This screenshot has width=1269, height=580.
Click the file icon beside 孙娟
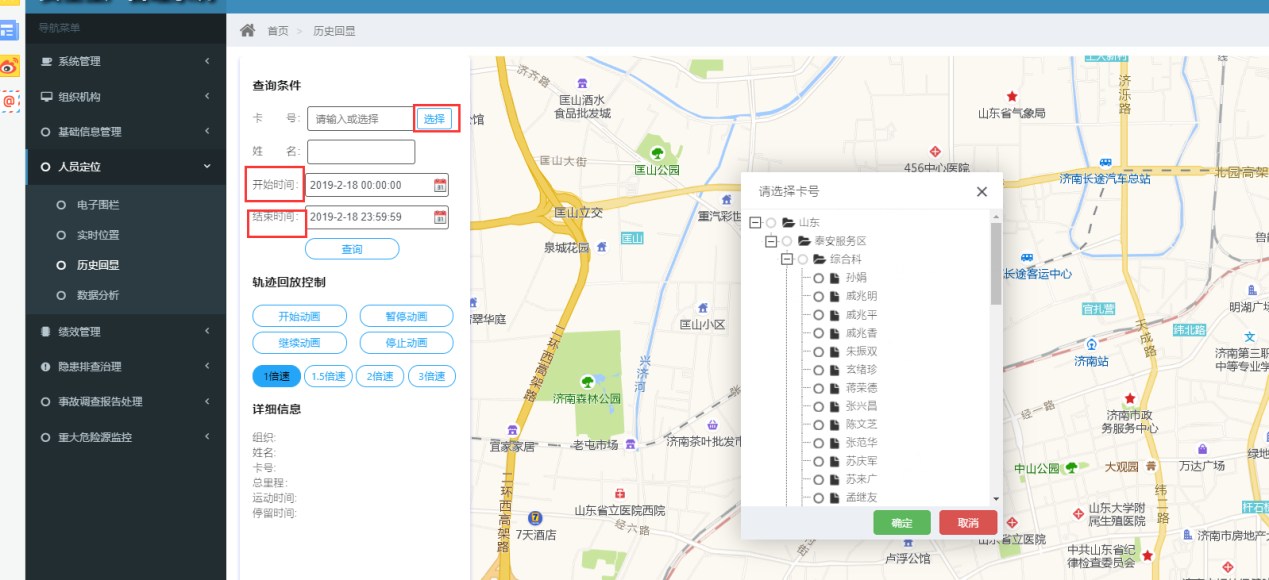pos(834,278)
